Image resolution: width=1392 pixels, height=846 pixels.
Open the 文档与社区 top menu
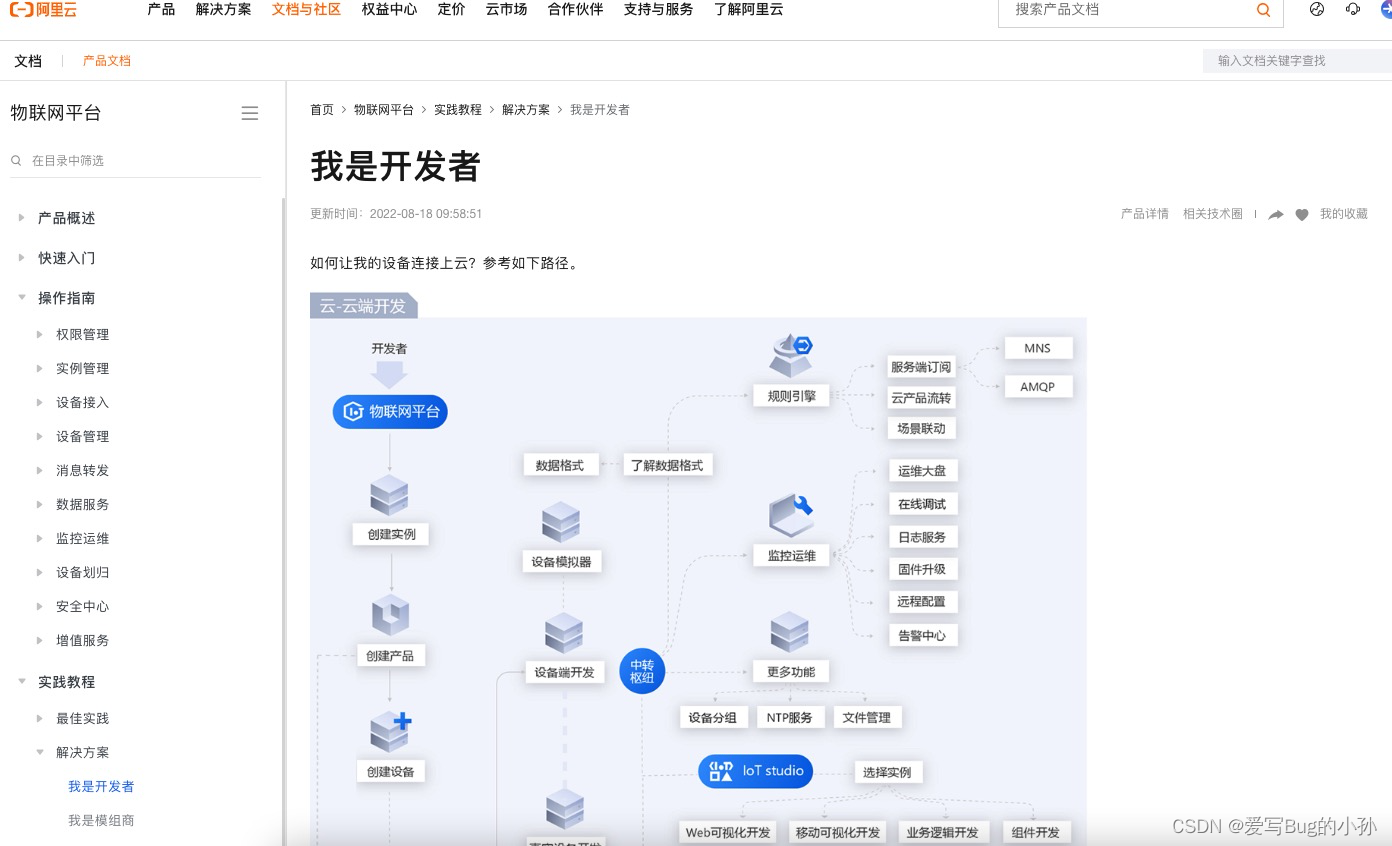pos(306,9)
